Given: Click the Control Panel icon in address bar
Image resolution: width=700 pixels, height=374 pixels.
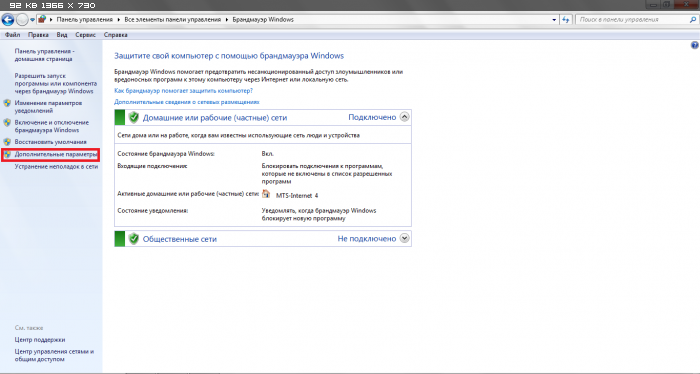Looking at the screenshot, I should click(x=42, y=20).
